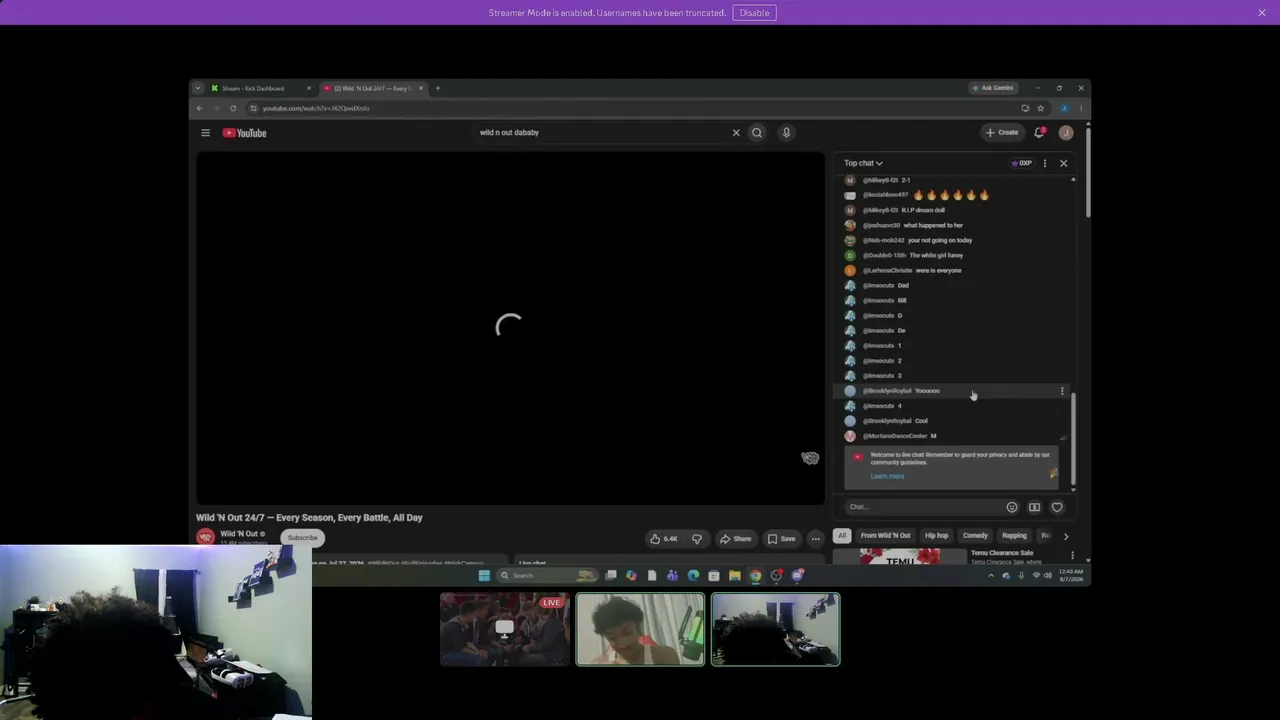This screenshot has width=1280, height=720.
Task: Reload the YouTube page
Action: click(233, 108)
